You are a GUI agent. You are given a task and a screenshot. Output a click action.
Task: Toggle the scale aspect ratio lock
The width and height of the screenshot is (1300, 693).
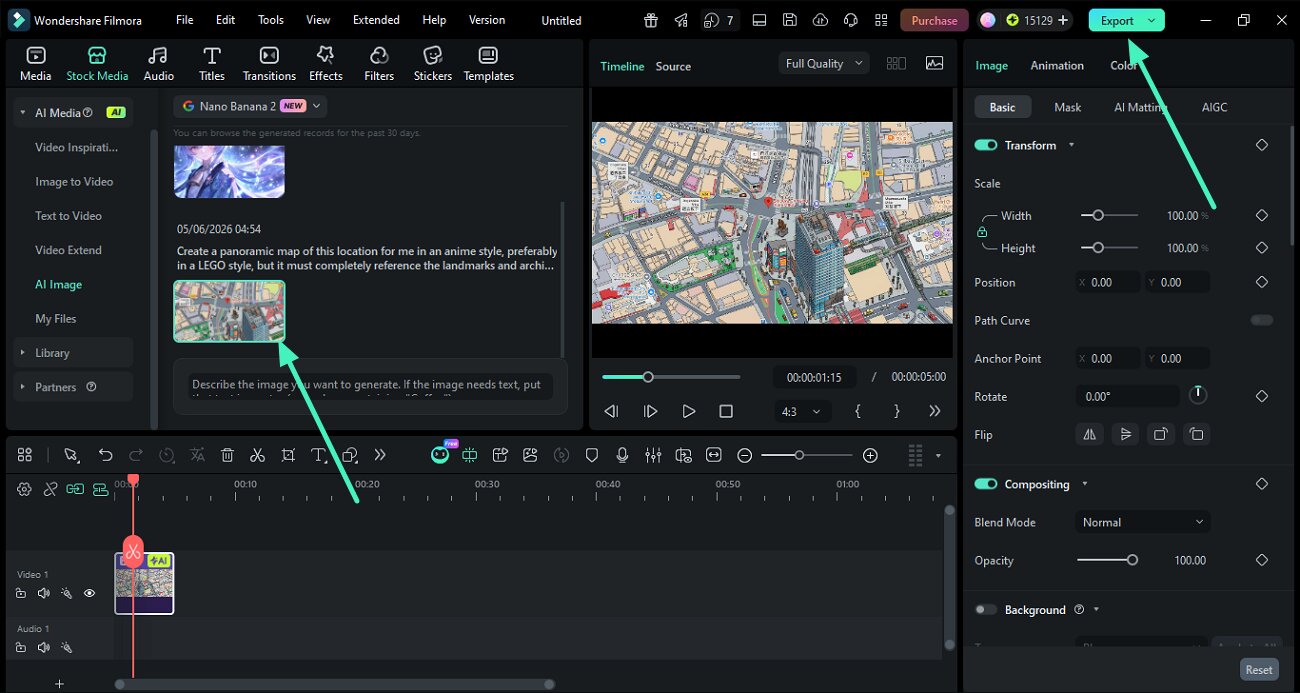click(982, 232)
